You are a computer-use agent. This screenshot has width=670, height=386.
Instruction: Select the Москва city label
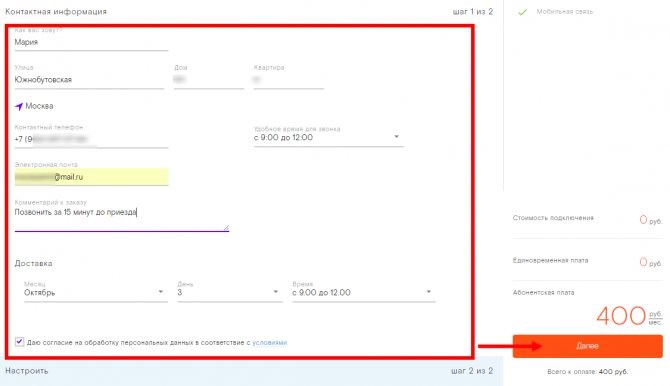tap(39, 106)
